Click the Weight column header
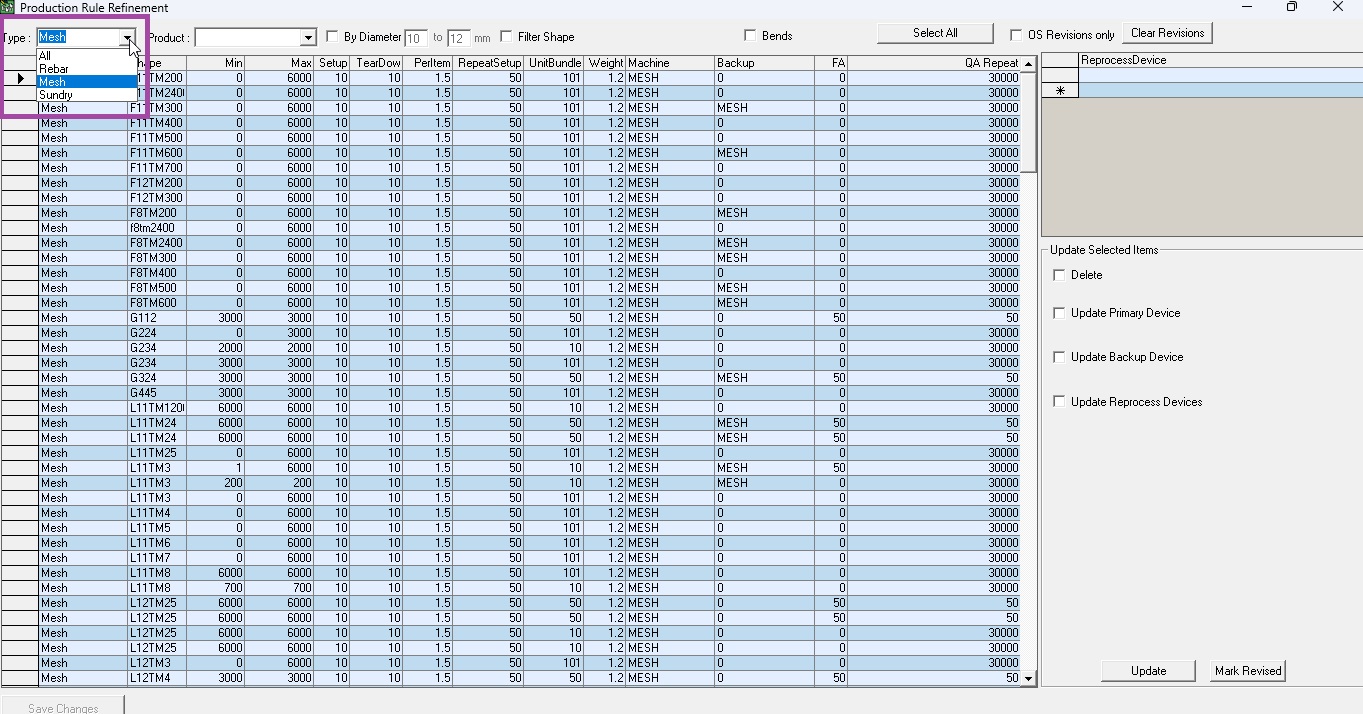Screen dimensions: 1363x714 click(x=605, y=63)
